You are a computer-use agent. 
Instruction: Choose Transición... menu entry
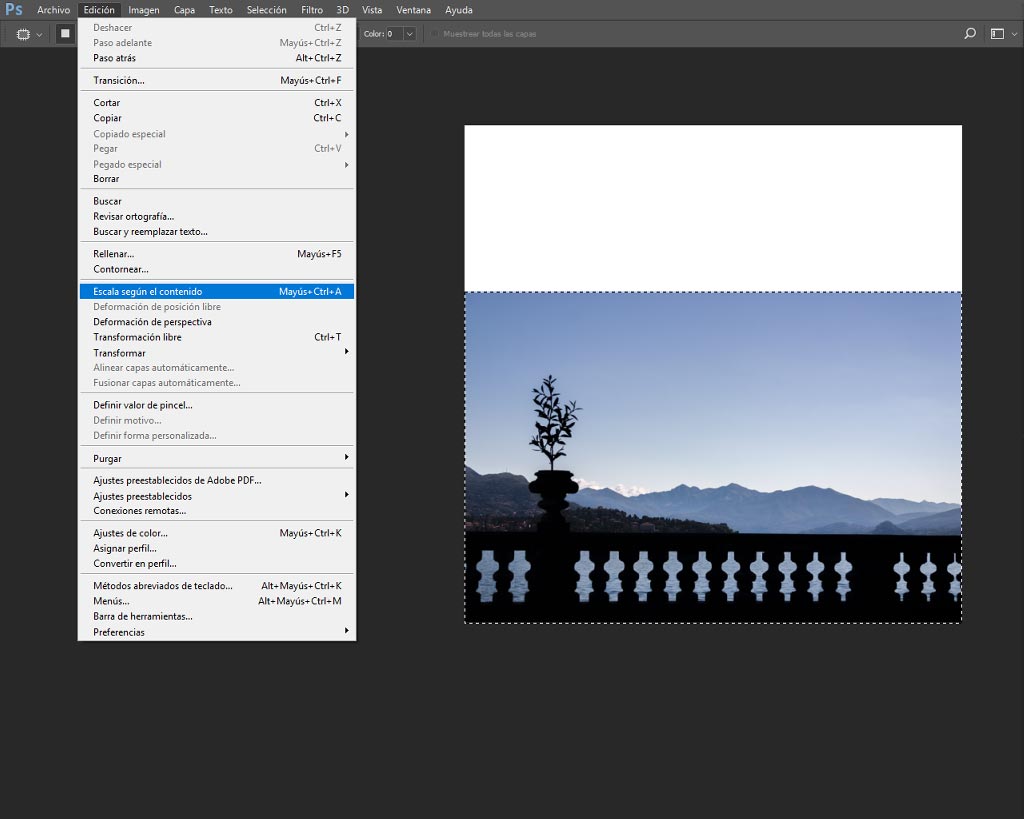pyautogui.click(x=217, y=80)
